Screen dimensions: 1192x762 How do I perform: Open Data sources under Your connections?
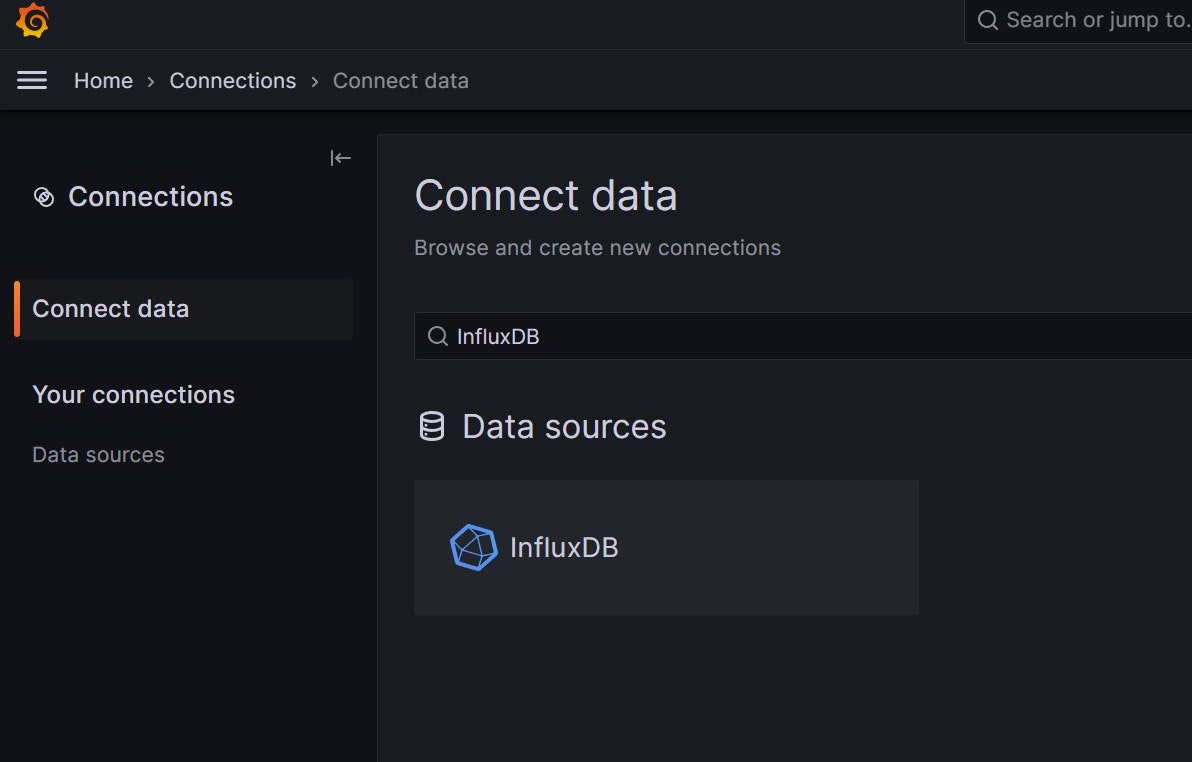coord(98,455)
